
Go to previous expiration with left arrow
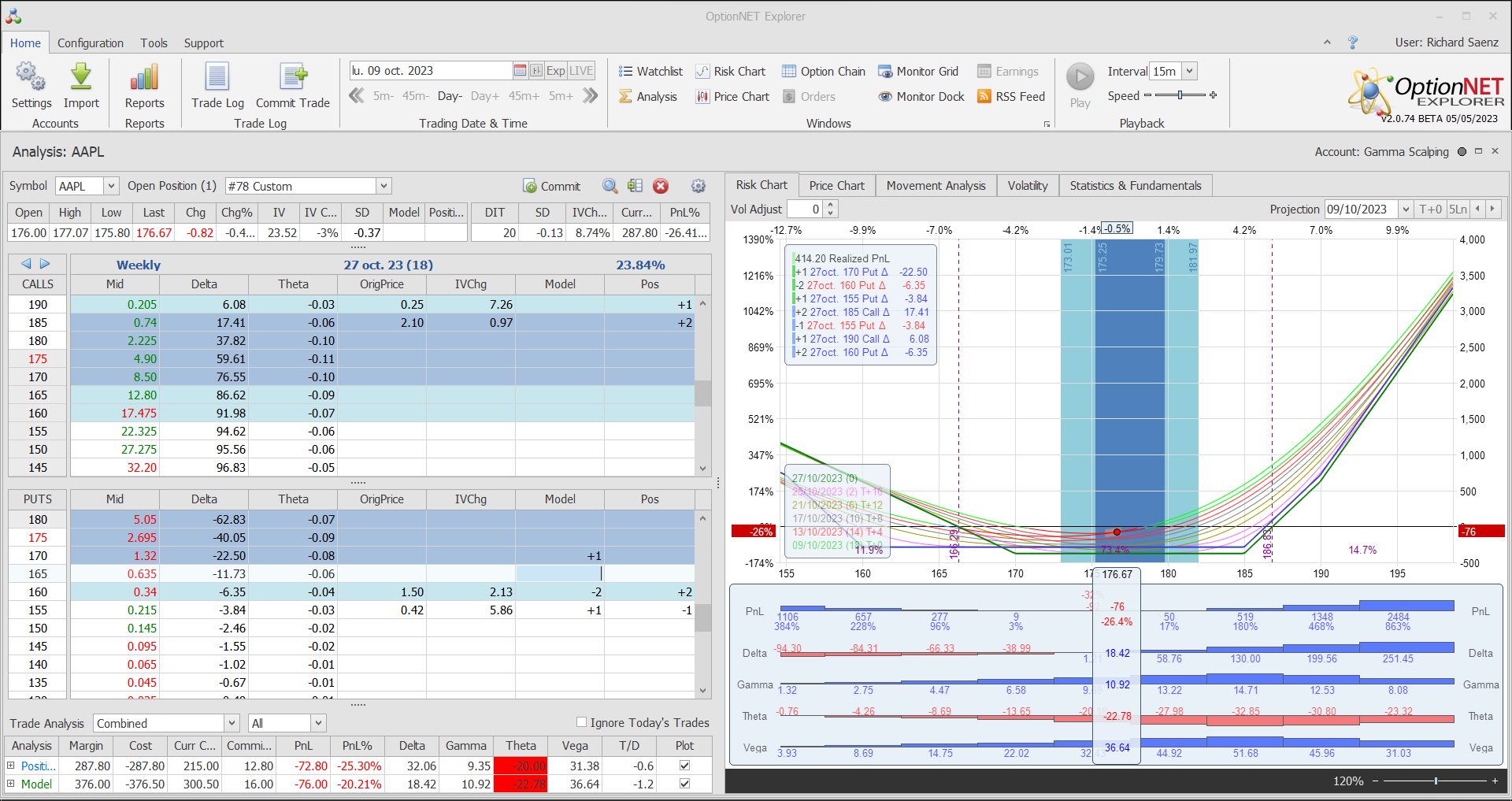coord(26,264)
